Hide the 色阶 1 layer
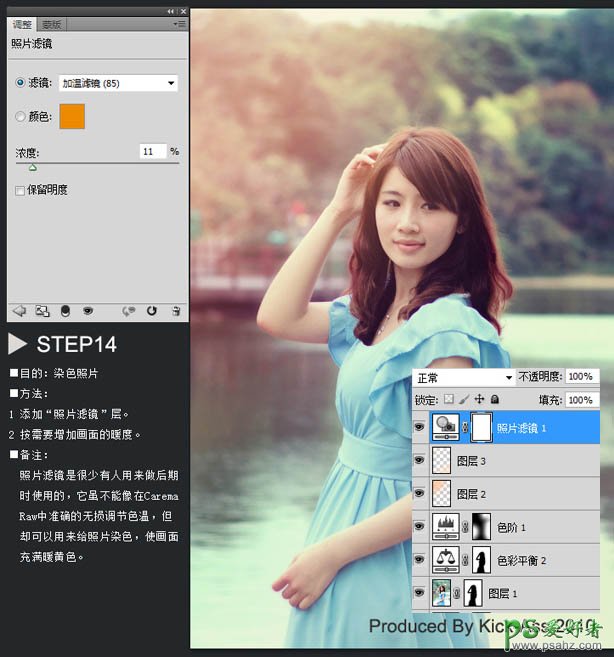This screenshot has width=614, height=657. pyautogui.click(x=419, y=526)
